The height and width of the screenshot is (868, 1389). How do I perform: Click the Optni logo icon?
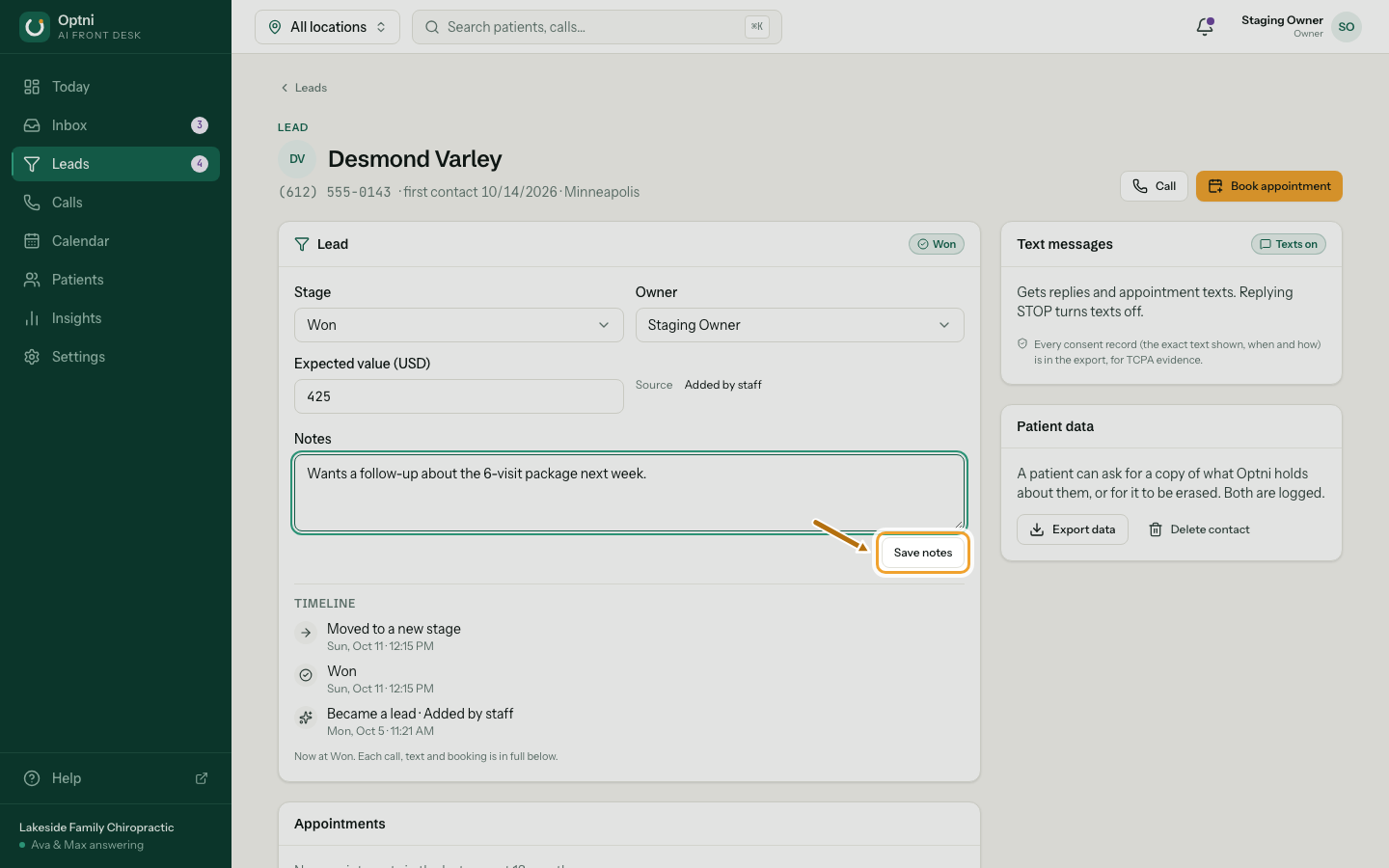point(35,27)
